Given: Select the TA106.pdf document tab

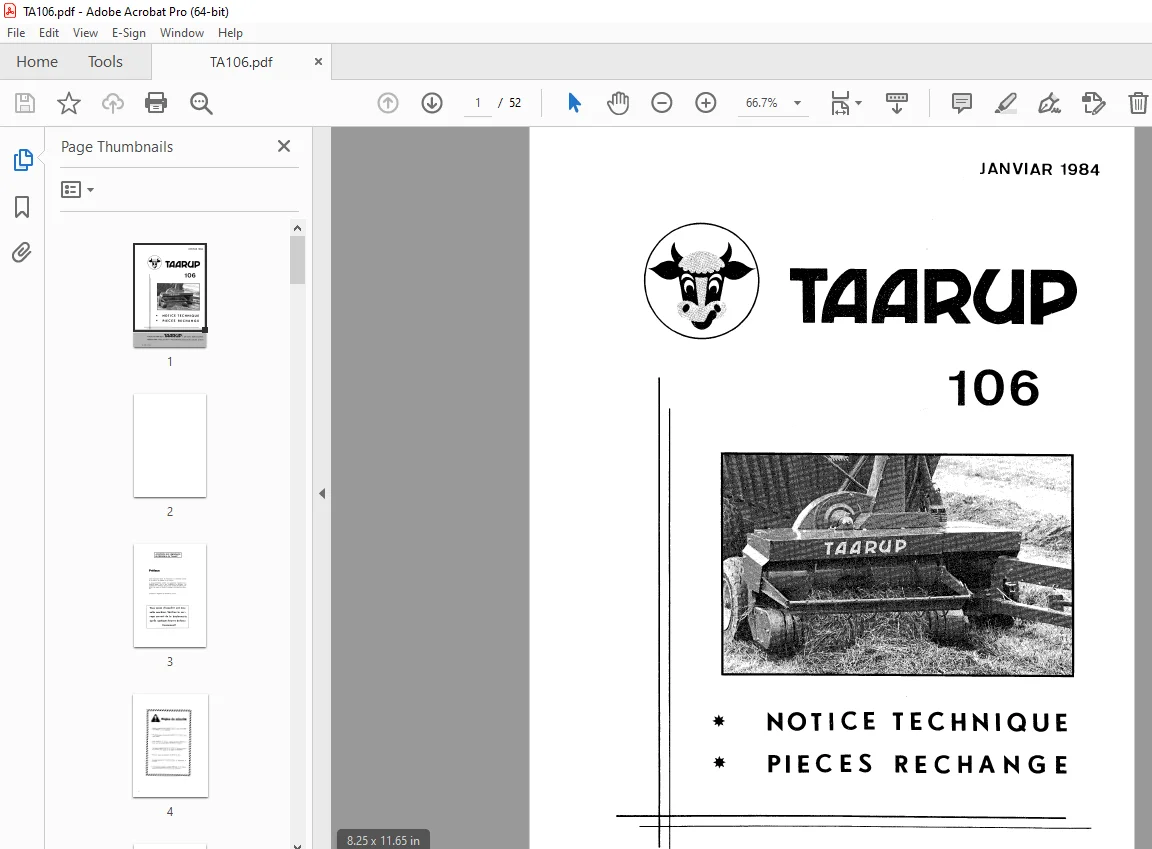Looking at the screenshot, I should point(241,62).
